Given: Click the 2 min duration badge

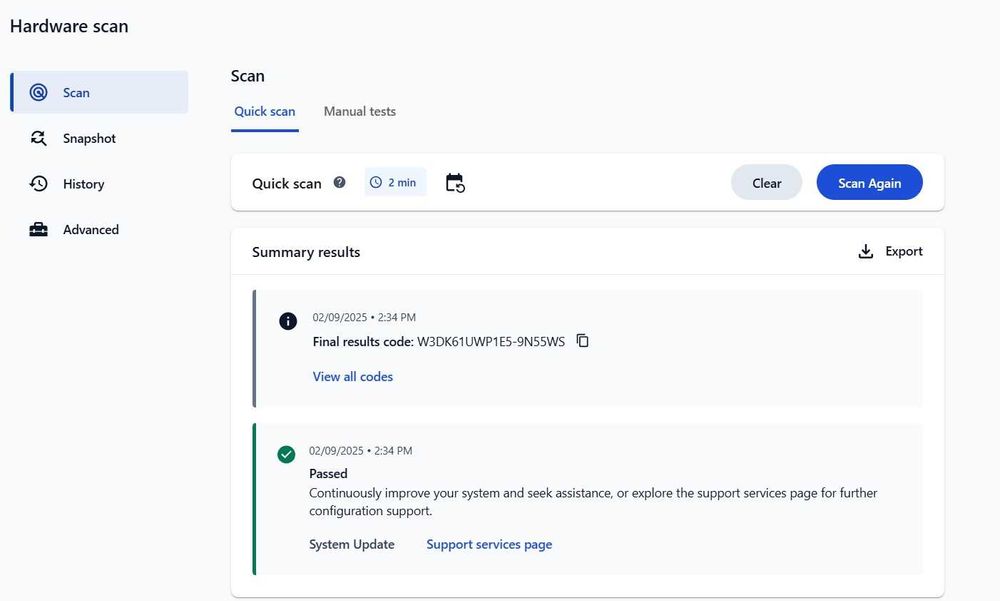Looking at the screenshot, I should [x=394, y=182].
